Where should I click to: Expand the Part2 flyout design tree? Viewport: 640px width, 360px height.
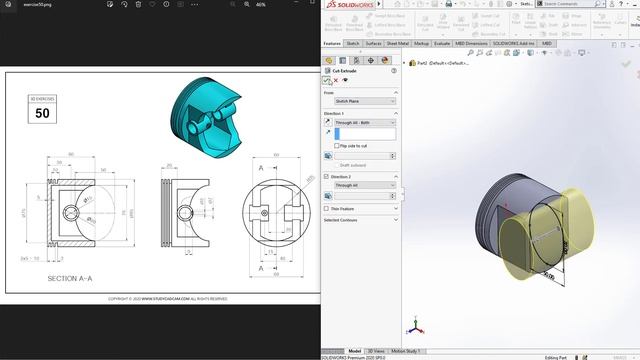click(404, 63)
